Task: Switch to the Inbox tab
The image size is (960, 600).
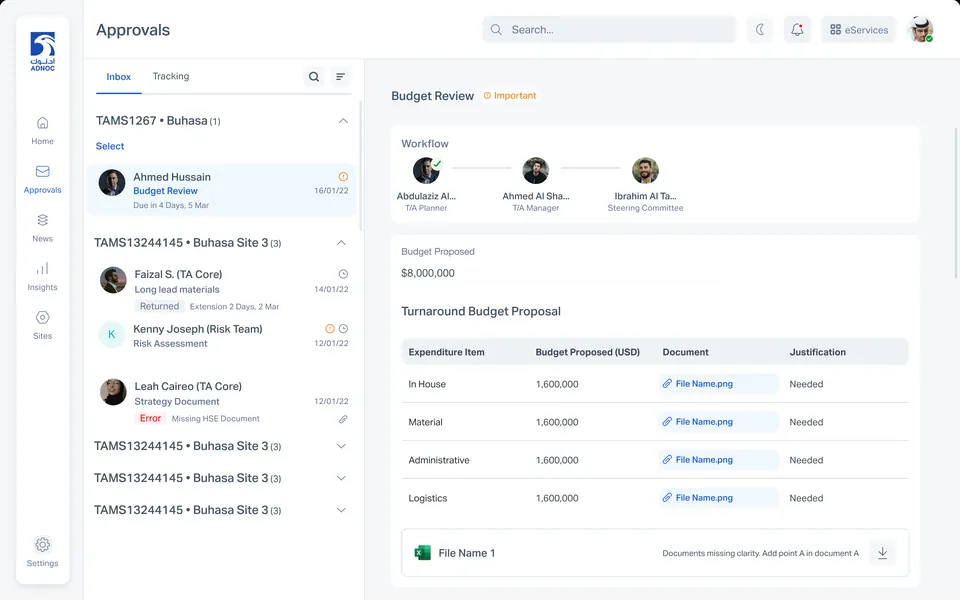Action: click(x=118, y=77)
